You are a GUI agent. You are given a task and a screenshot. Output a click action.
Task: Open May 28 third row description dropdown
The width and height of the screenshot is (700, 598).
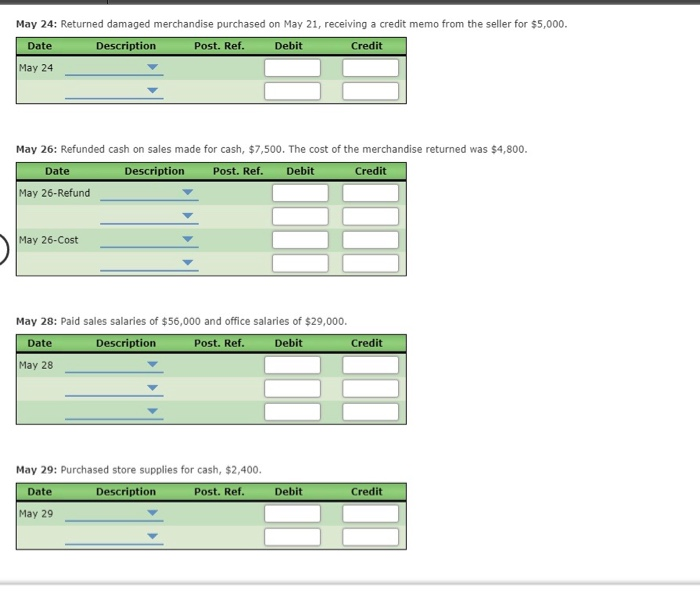[x=114, y=411]
